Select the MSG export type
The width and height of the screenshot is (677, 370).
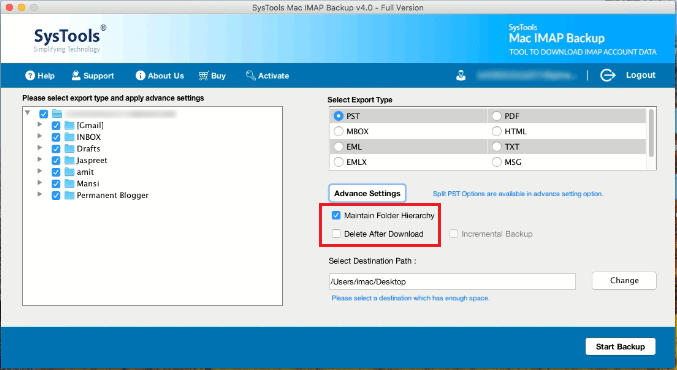(x=497, y=162)
